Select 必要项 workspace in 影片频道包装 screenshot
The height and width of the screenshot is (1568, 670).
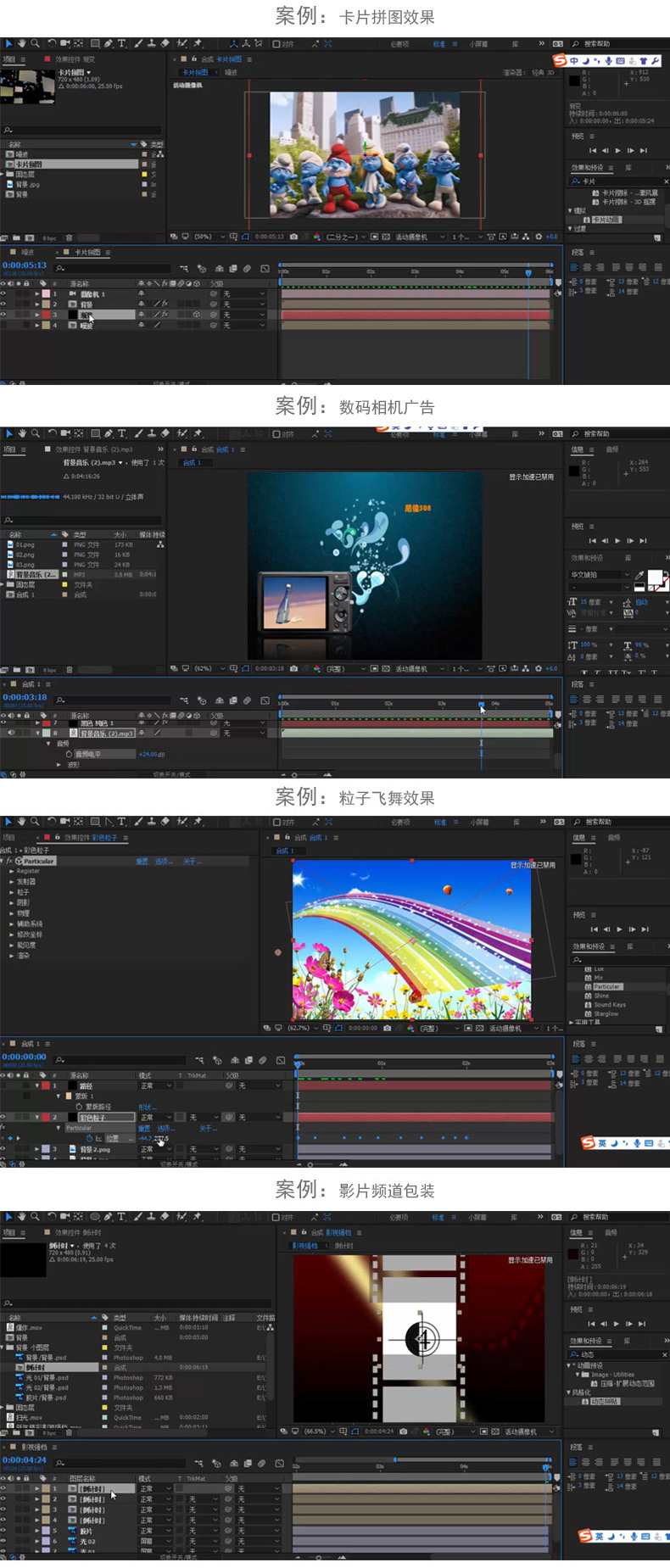(x=399, y=1217)
